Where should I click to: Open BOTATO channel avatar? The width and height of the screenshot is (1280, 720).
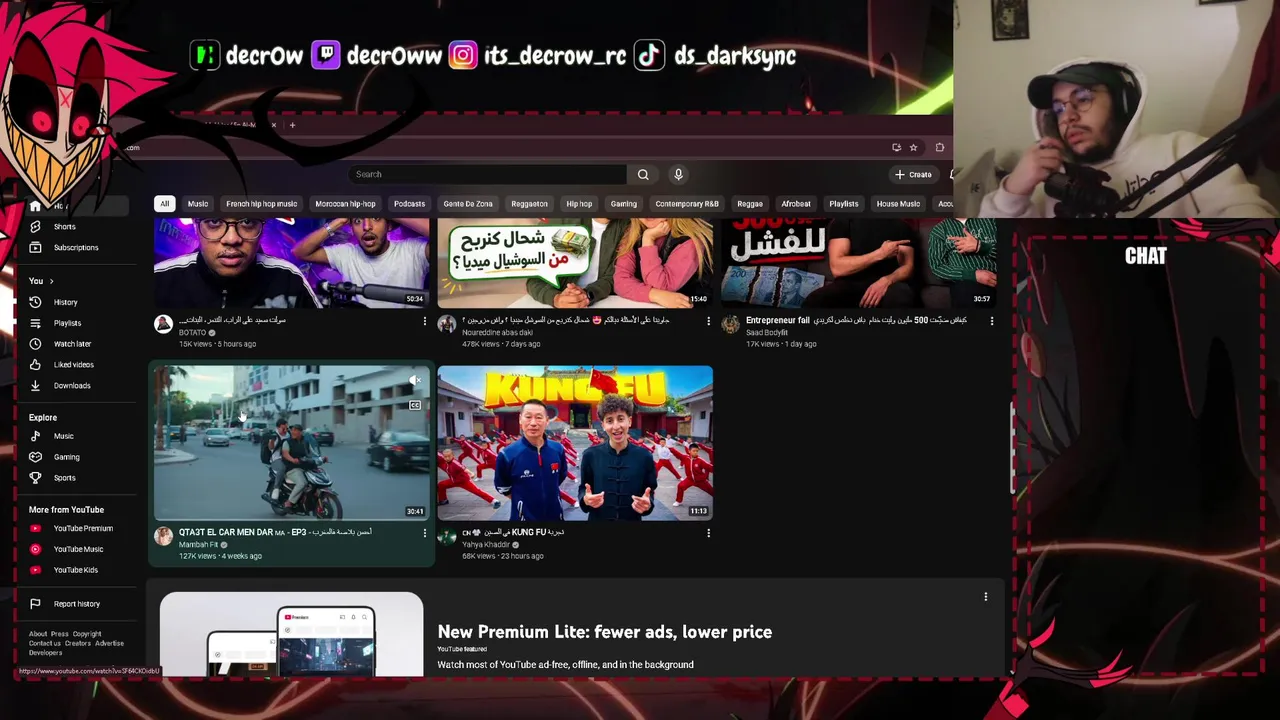[163, 324]
